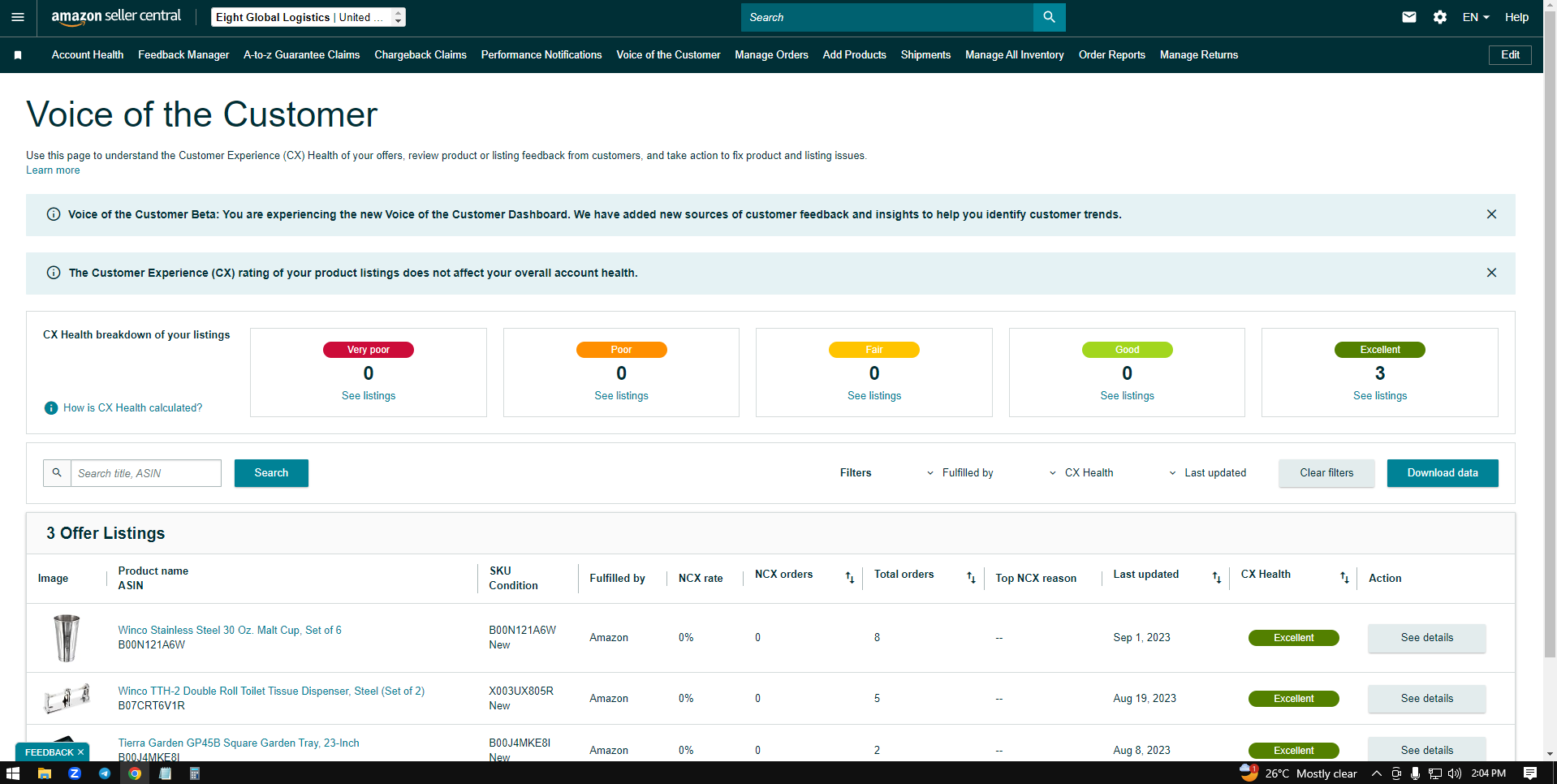Viewport: 1557px width, 784px height.
Task: Open the Eight Global Logistics account selector
Action: click(x=308, y=17)
